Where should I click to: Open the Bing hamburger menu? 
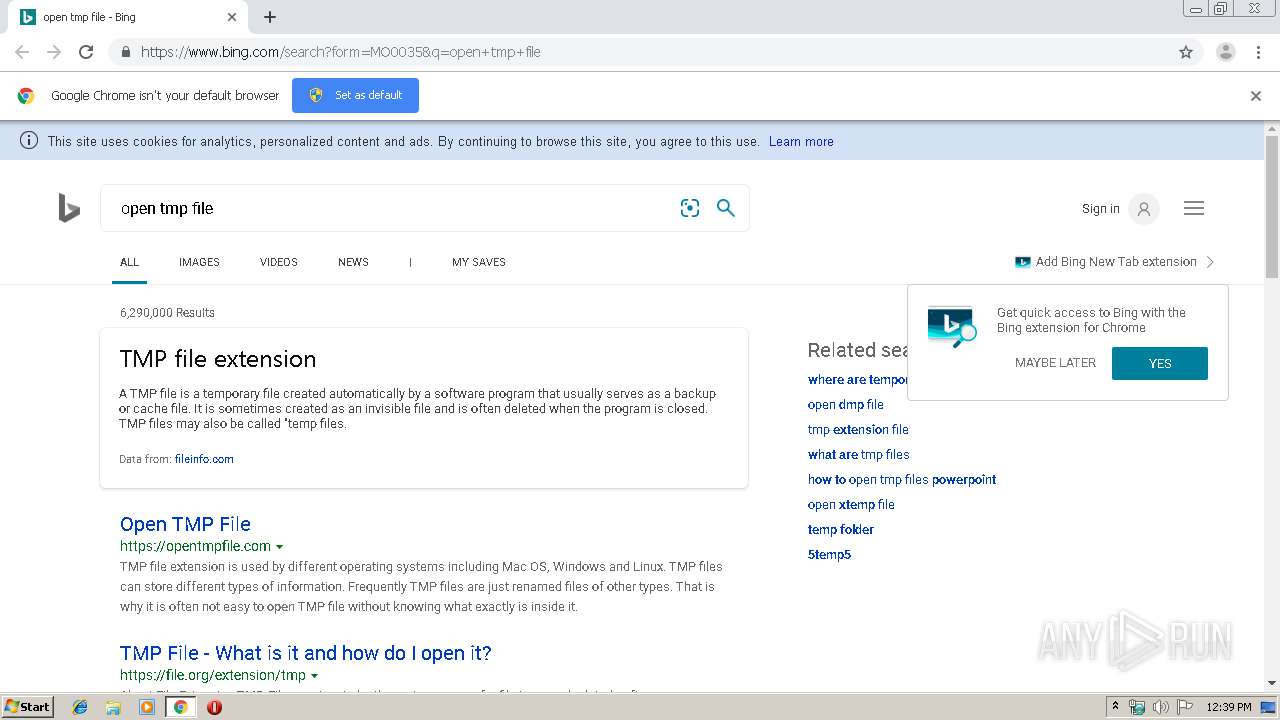pyautogui.click(x=1194, y=208)
